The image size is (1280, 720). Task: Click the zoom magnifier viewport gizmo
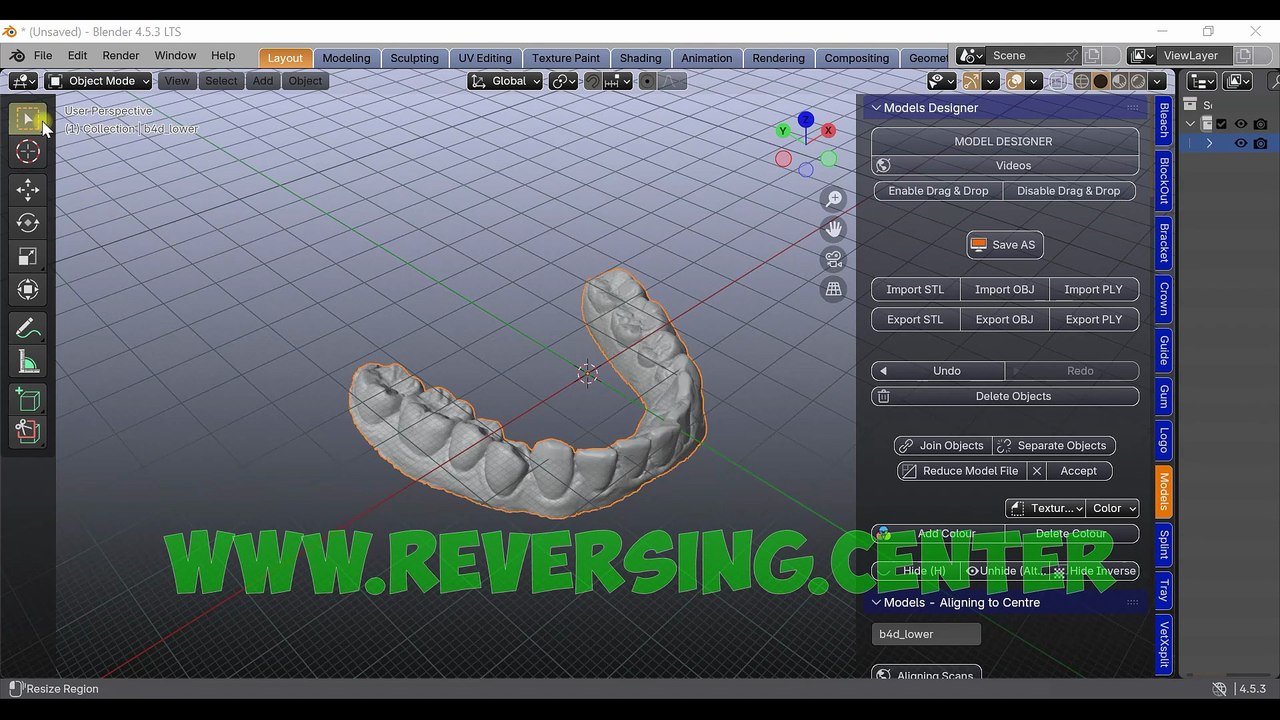[833, 199]
